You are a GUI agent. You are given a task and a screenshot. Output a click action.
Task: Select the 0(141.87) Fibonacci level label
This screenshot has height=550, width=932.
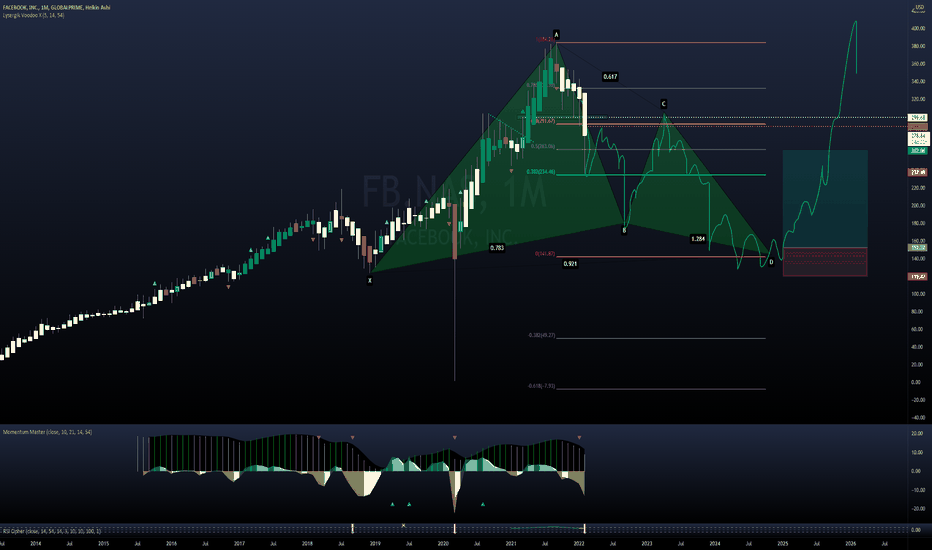(x=544, y=254)
